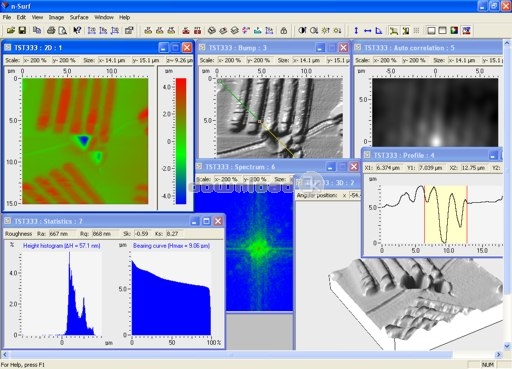Click the pink arrows toolbar icon
This screenshot has height=369, width=512.
(246, 31)
